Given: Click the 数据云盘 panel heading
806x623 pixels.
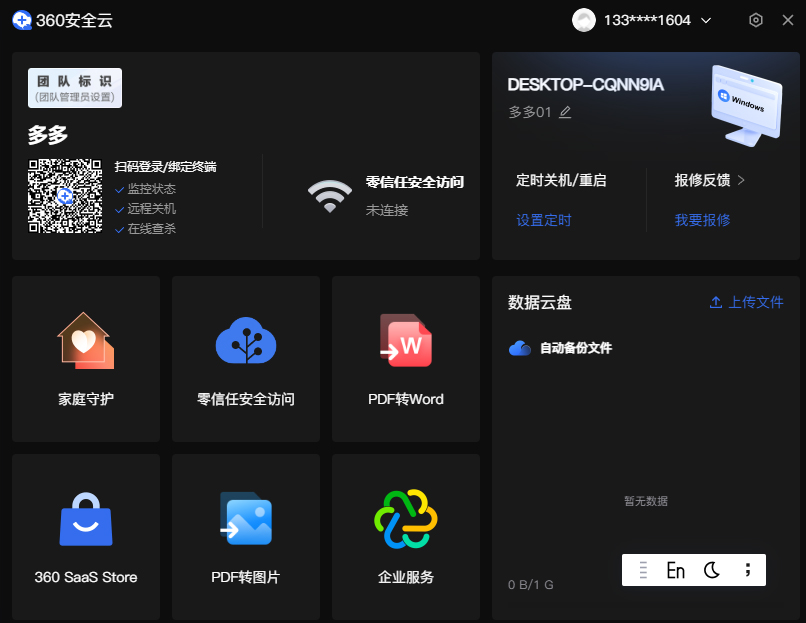Looking at the screenshot, I should (x=540, y=302).
